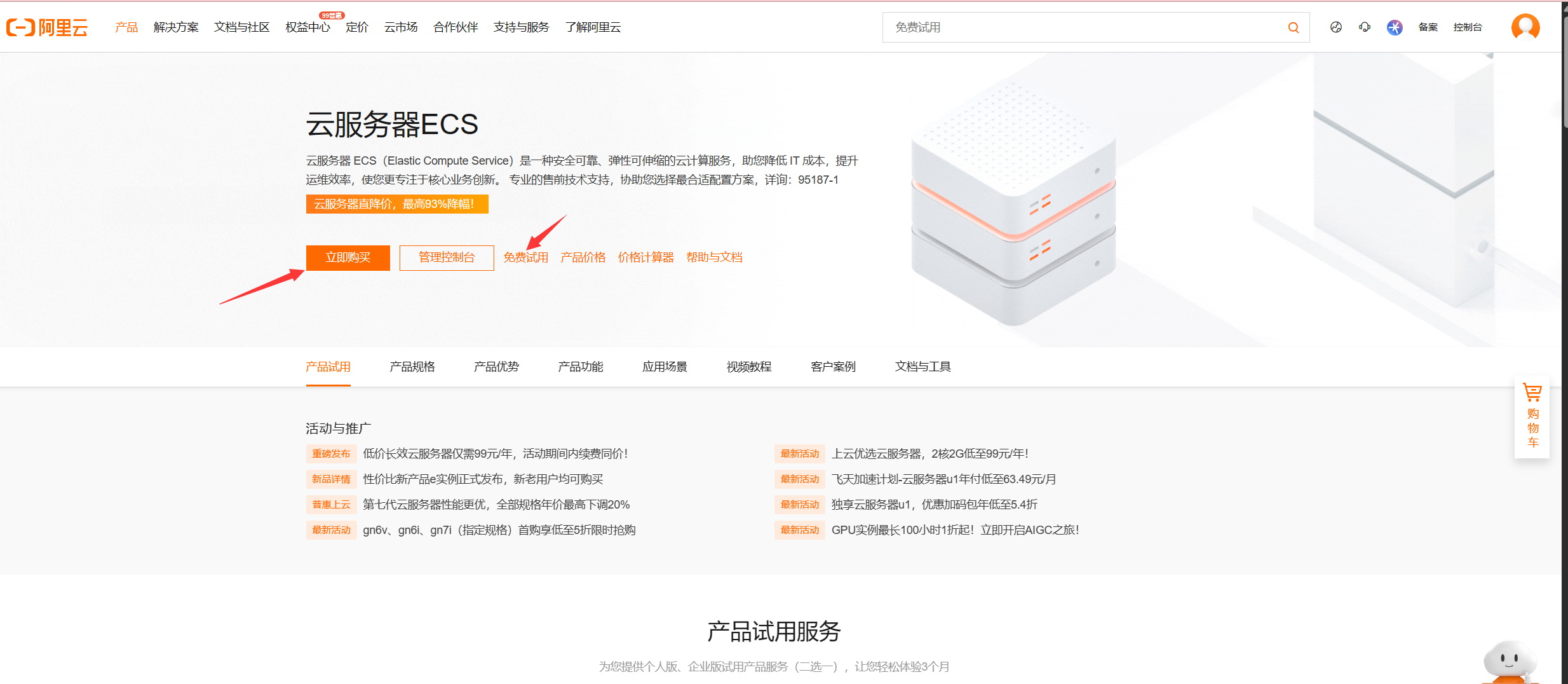The image size is (1568, 684).
Task: Select the 产品试用 tab
Action: 328,367
